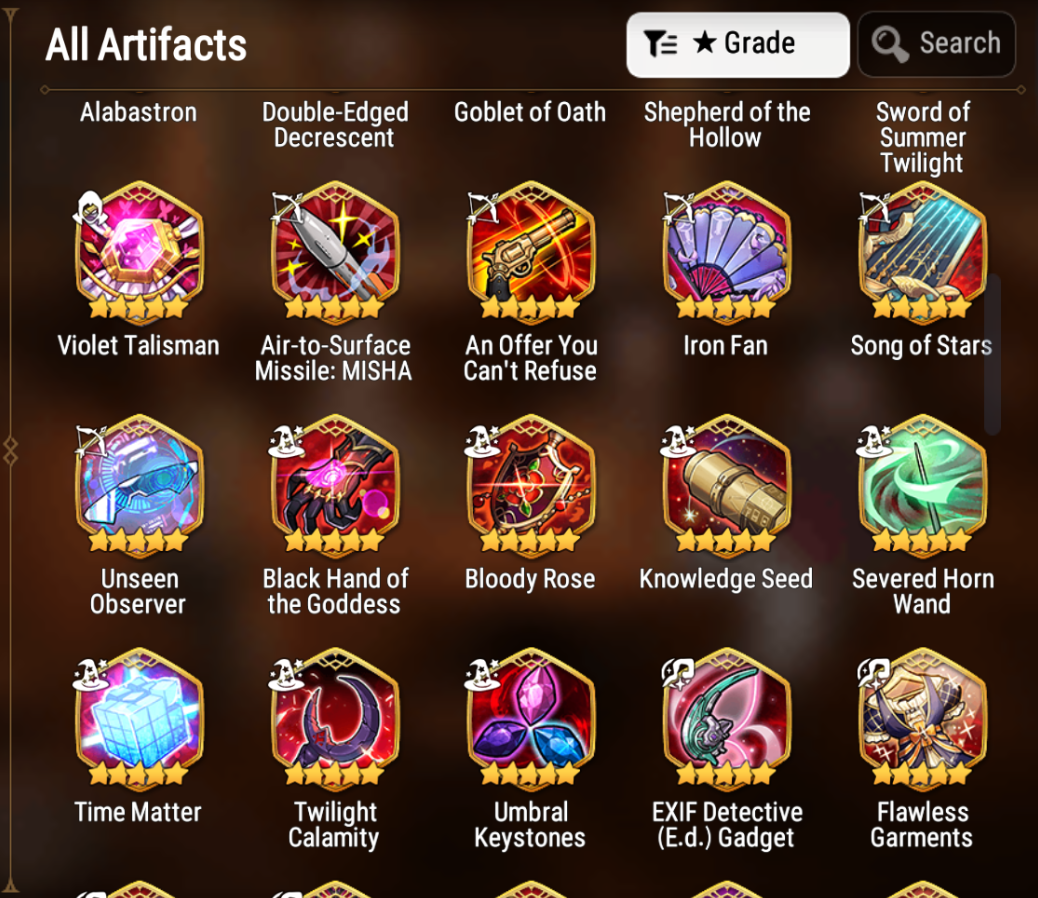
Task: Select the Umbral Keystones gem icon
Action: 530,719
